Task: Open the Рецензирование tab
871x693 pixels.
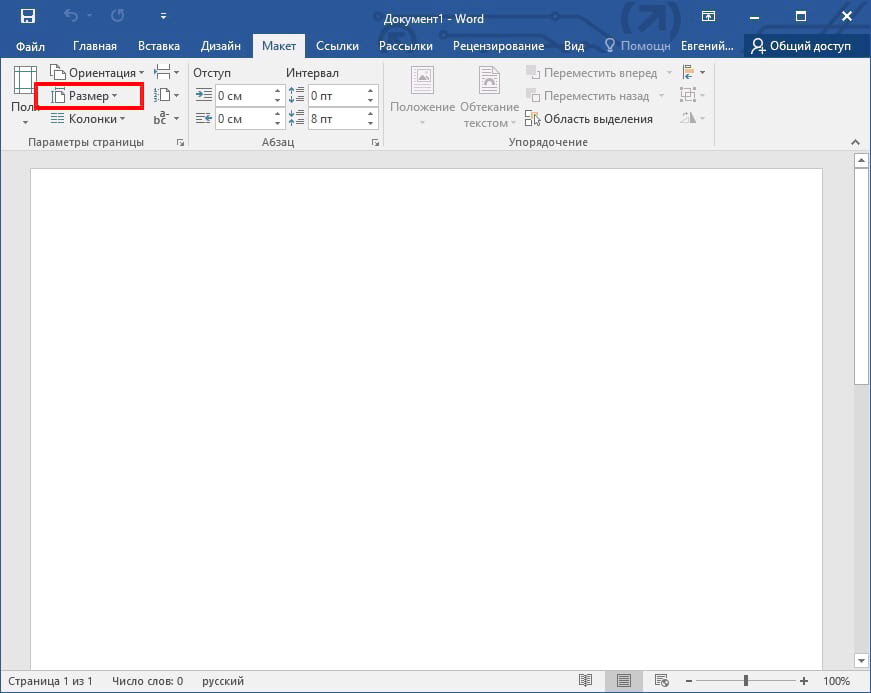Action: click(x=498, y=46)
